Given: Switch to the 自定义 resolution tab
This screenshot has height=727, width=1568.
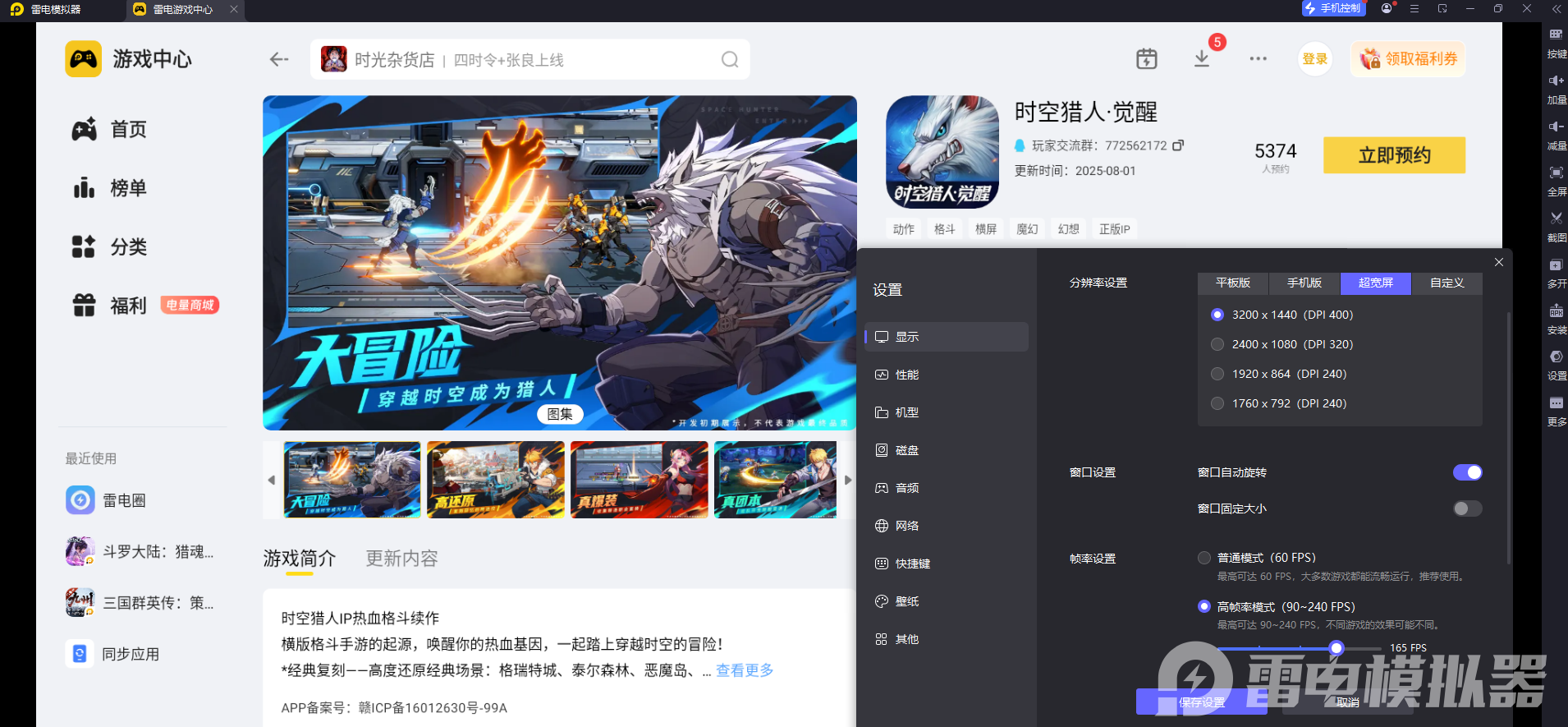Looking at the screenshot, I should [1447, 283].
